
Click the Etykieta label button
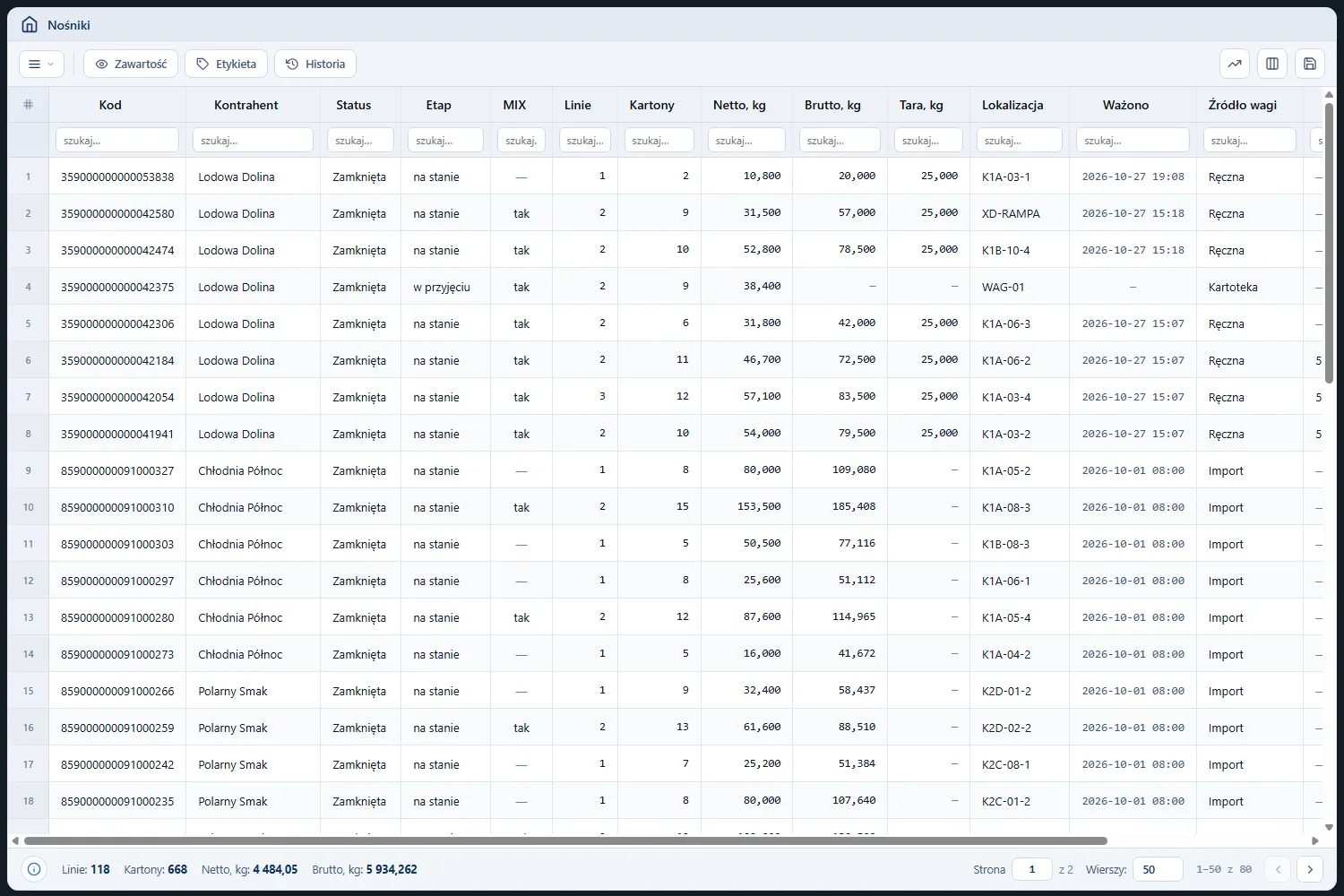click(x=226, y=64)
